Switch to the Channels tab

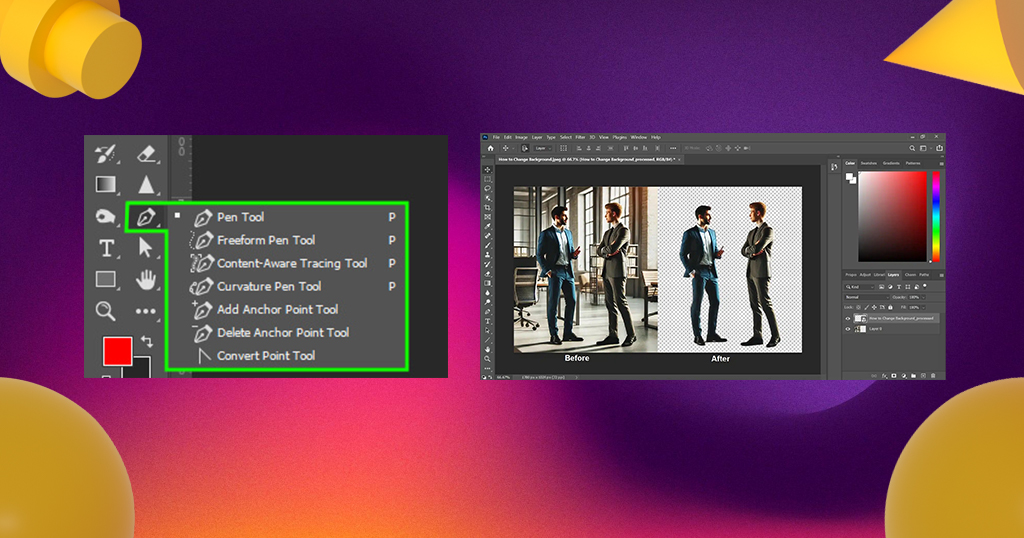coord(910,275)
